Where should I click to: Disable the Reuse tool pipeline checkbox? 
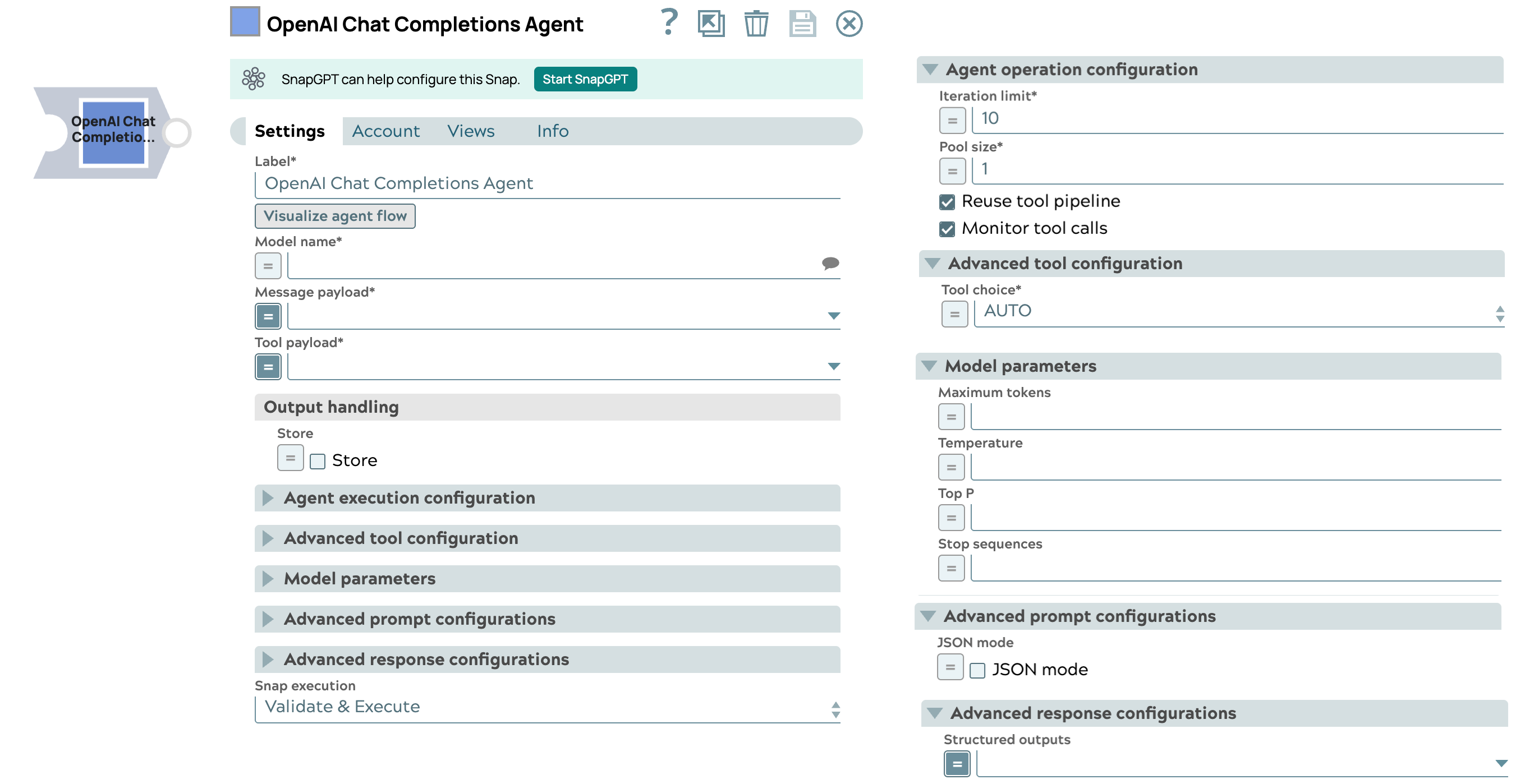[948, 202]
